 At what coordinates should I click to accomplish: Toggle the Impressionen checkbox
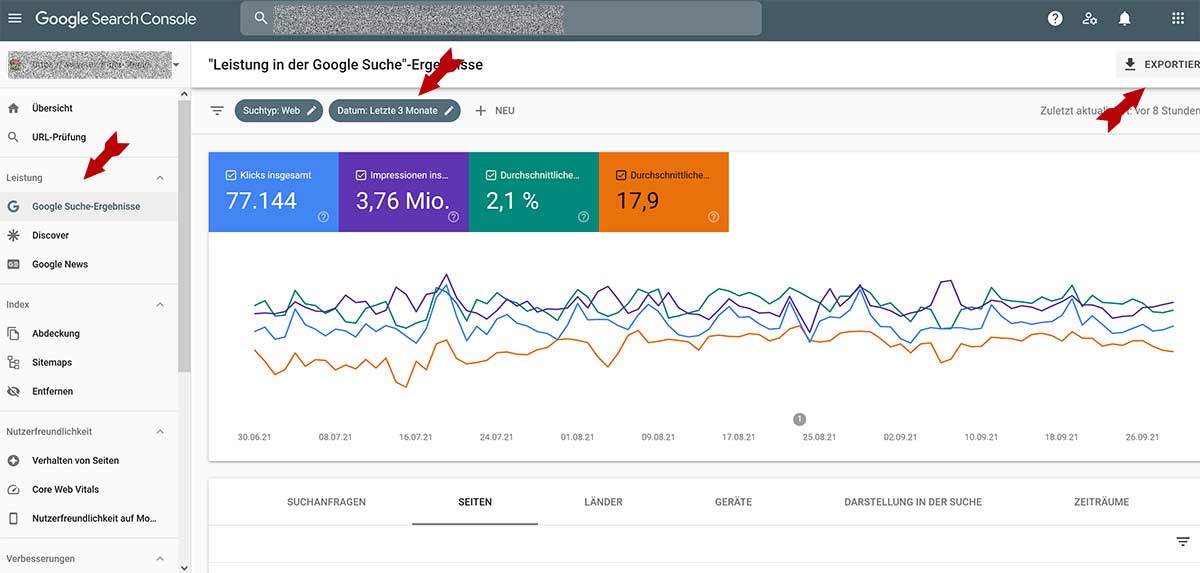tap(361, 175)
